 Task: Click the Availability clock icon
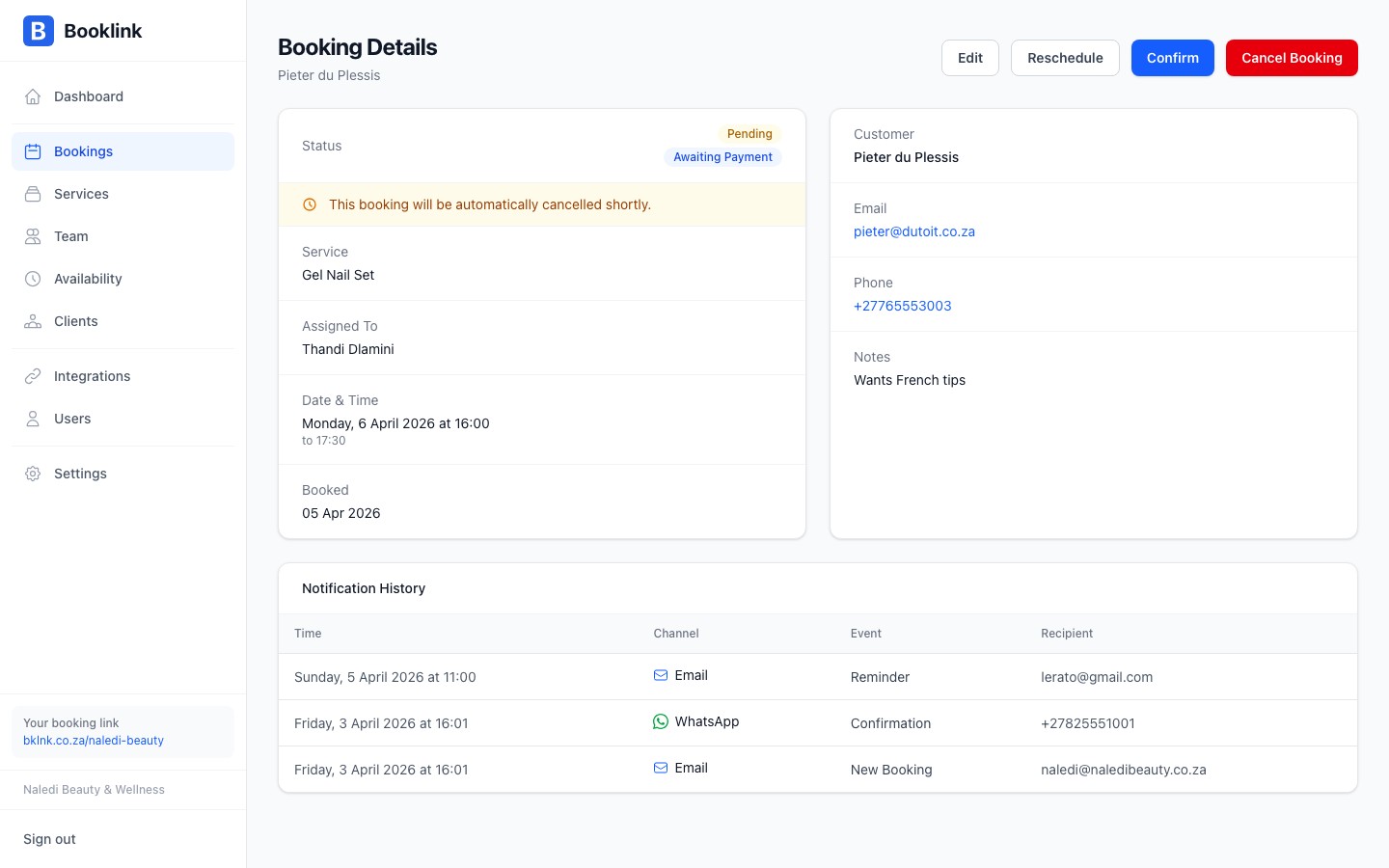click(33, 279)
